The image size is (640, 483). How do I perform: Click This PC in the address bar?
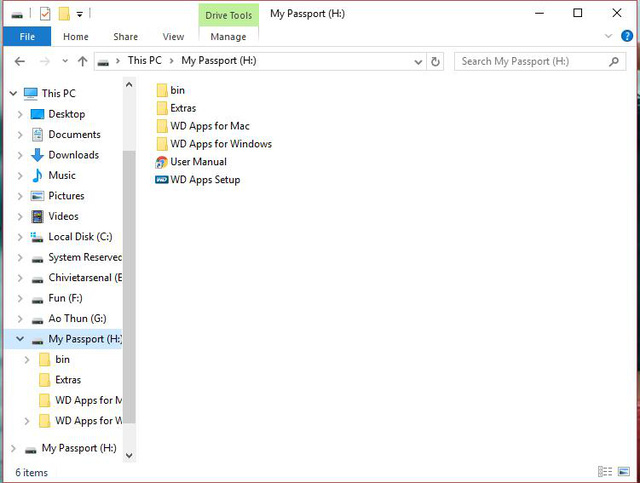point(144,60)
